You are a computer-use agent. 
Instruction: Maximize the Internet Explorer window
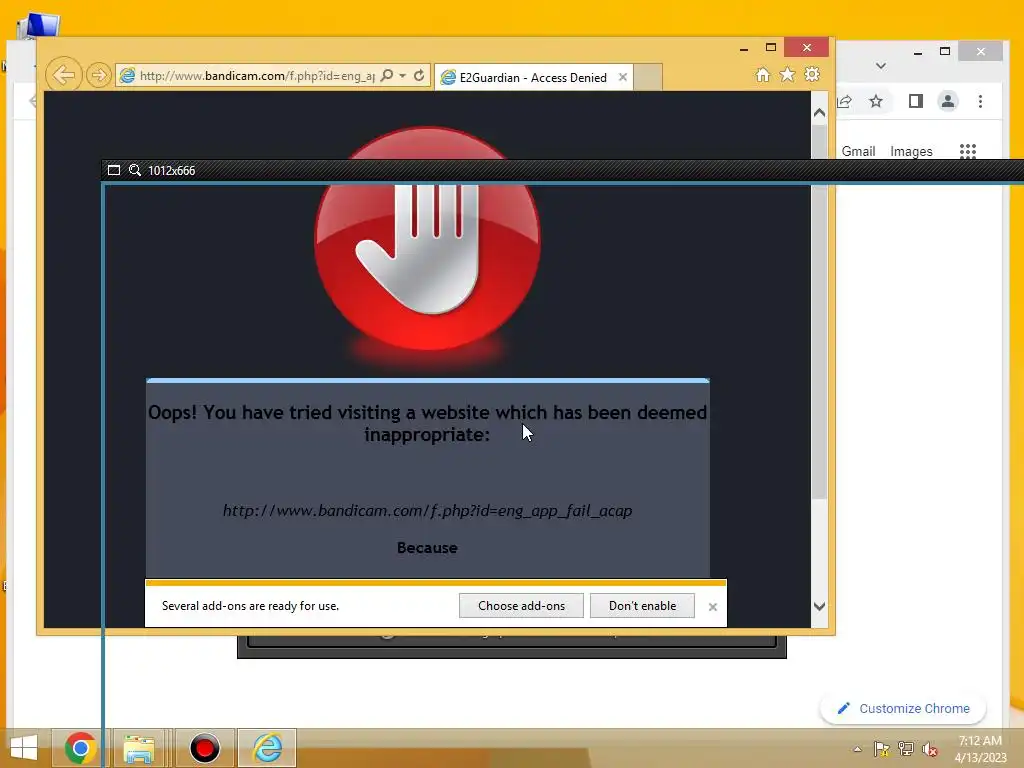pos(771,48)
